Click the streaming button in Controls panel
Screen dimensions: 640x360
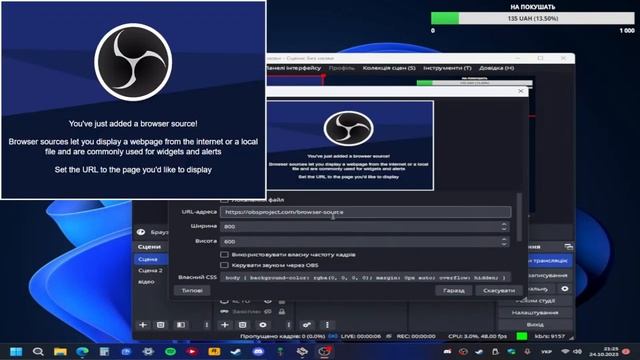(550, 260)
